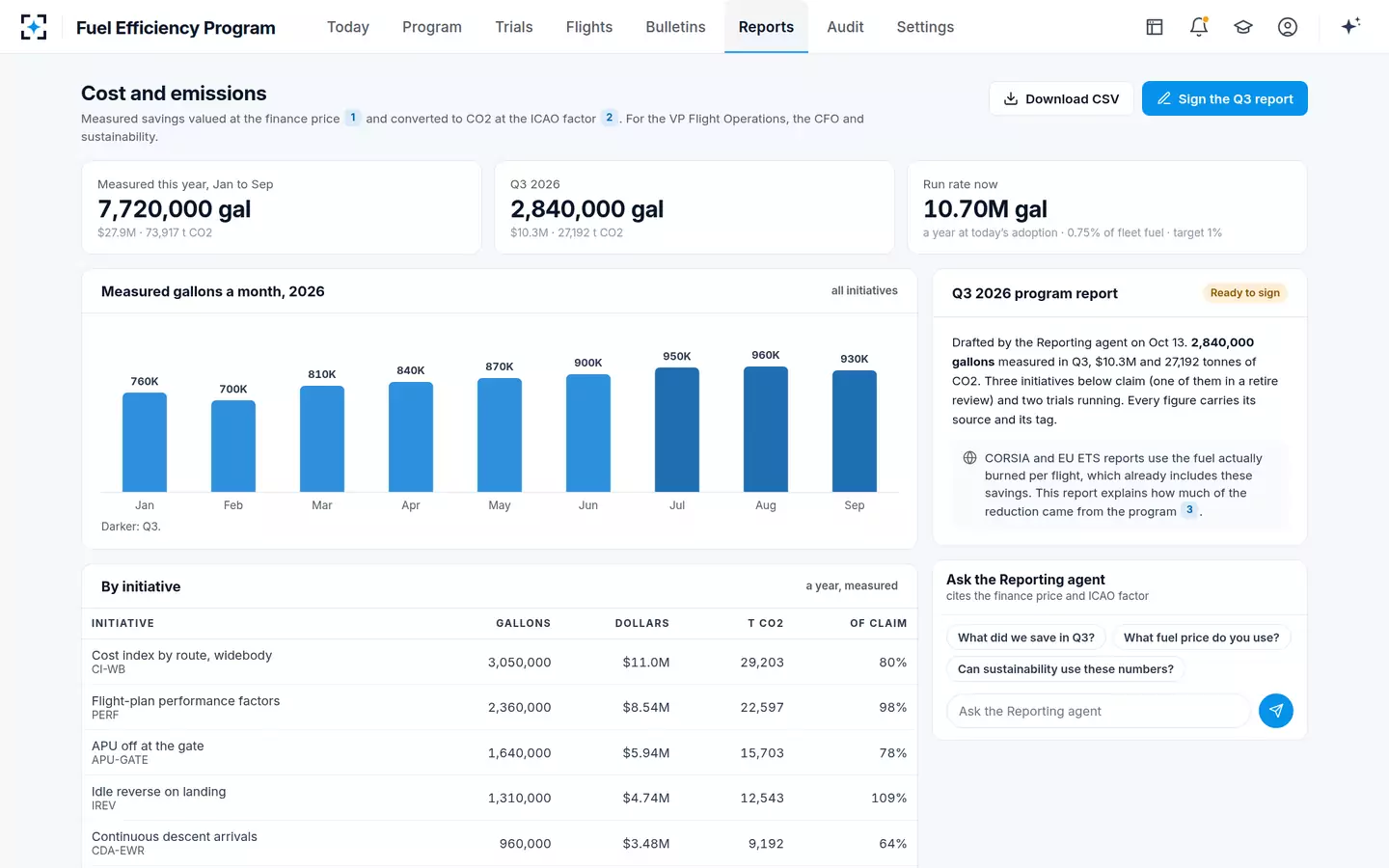Click the DOLLARS column header
The width and height of the screenshot is (1389, 868).
click(x=642, y=623)
